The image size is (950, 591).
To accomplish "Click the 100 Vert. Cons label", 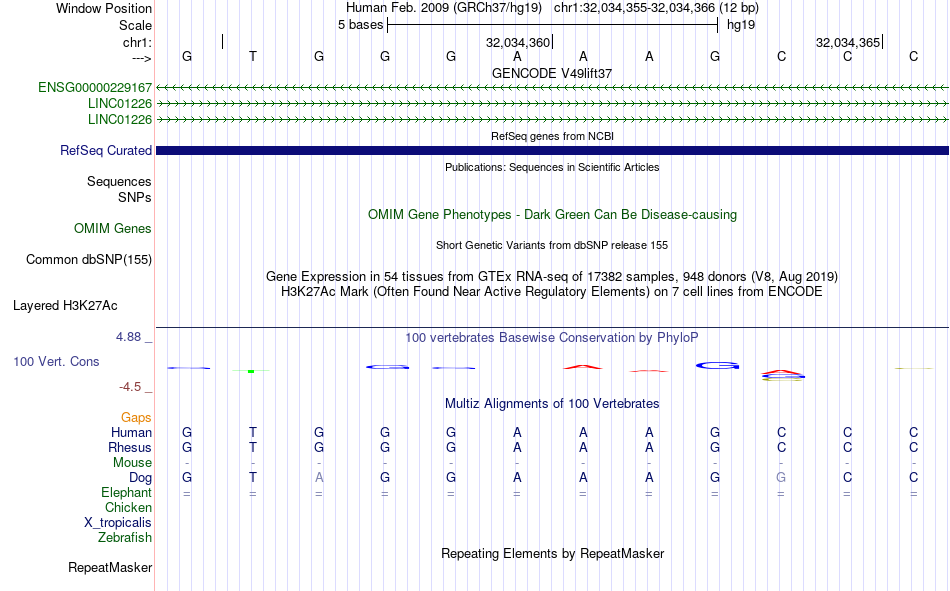I will [x=56, y=361].
